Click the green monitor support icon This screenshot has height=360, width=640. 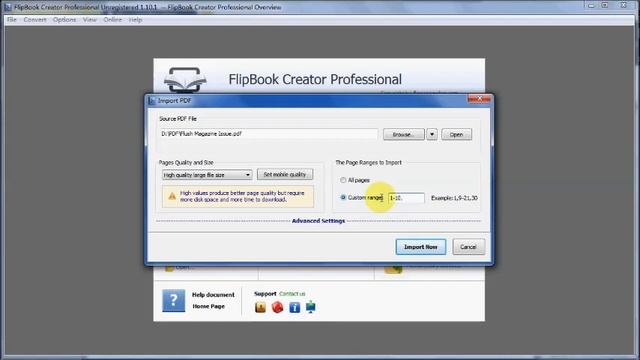coord(311,307)
